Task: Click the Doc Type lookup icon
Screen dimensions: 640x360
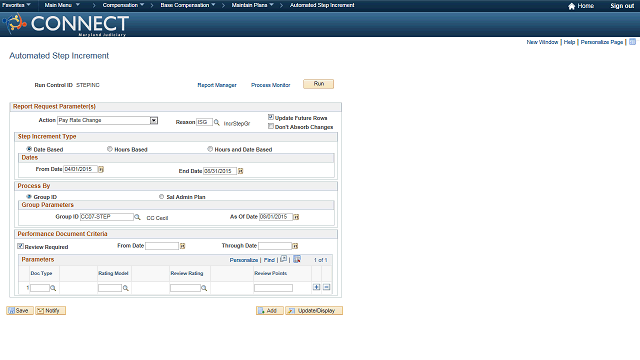Action: click(53, 288)
